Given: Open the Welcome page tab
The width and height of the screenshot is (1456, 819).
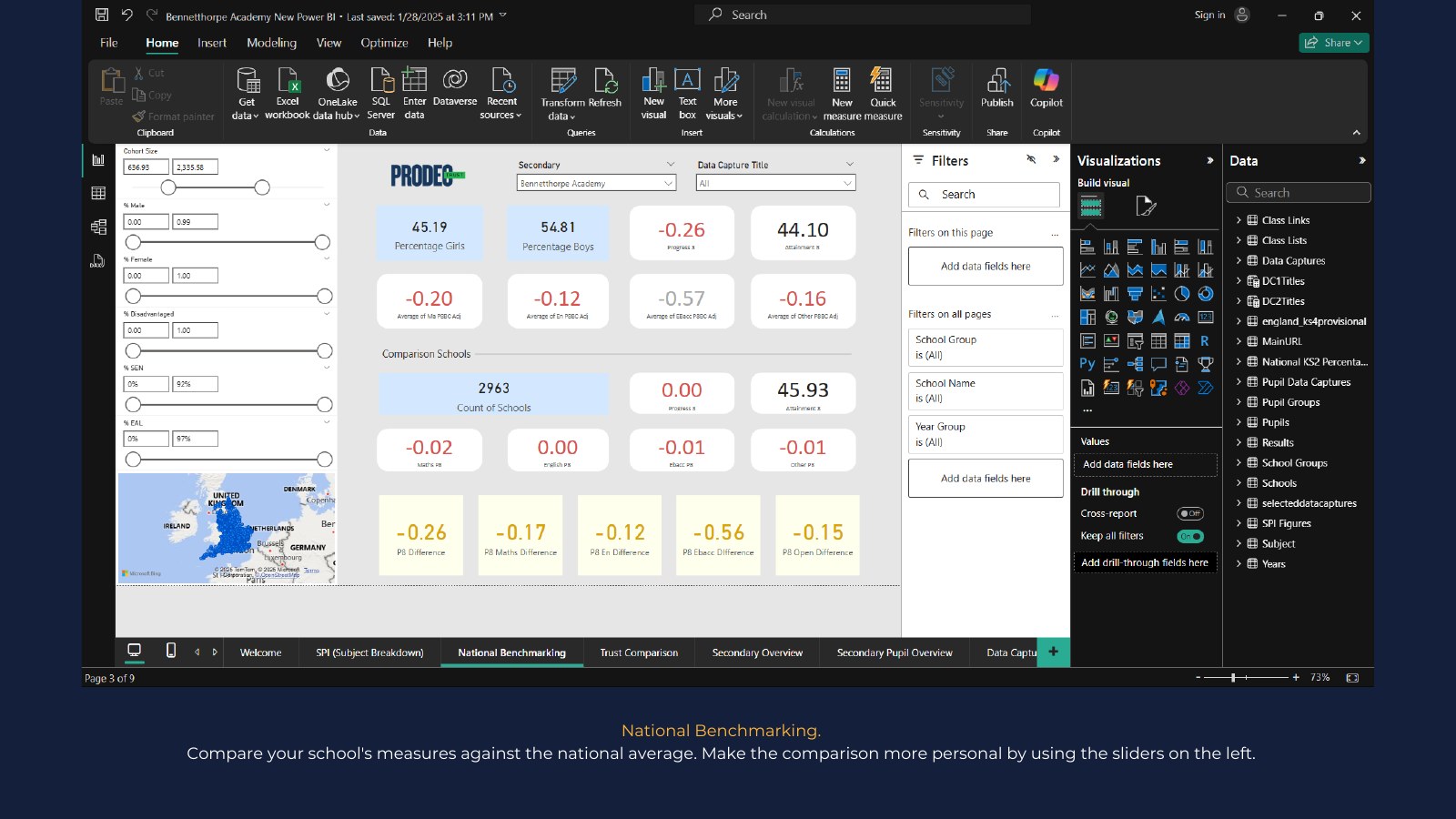Looking at the screenshot, I should click(260, 652).
